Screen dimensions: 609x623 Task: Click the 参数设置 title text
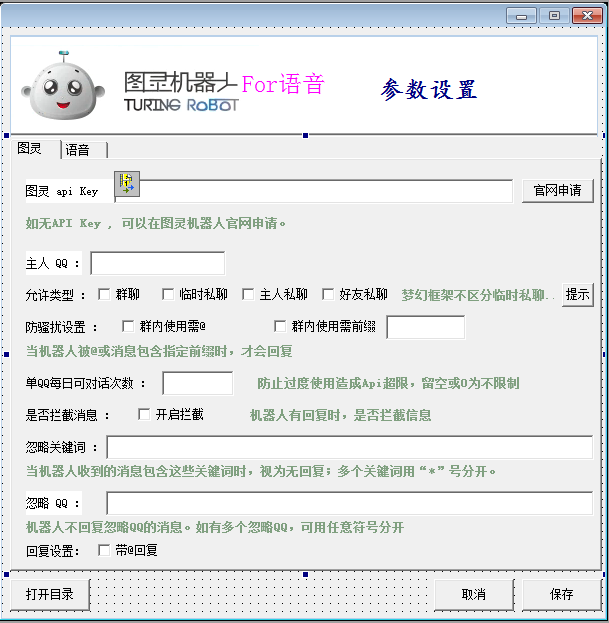(429, 89)
